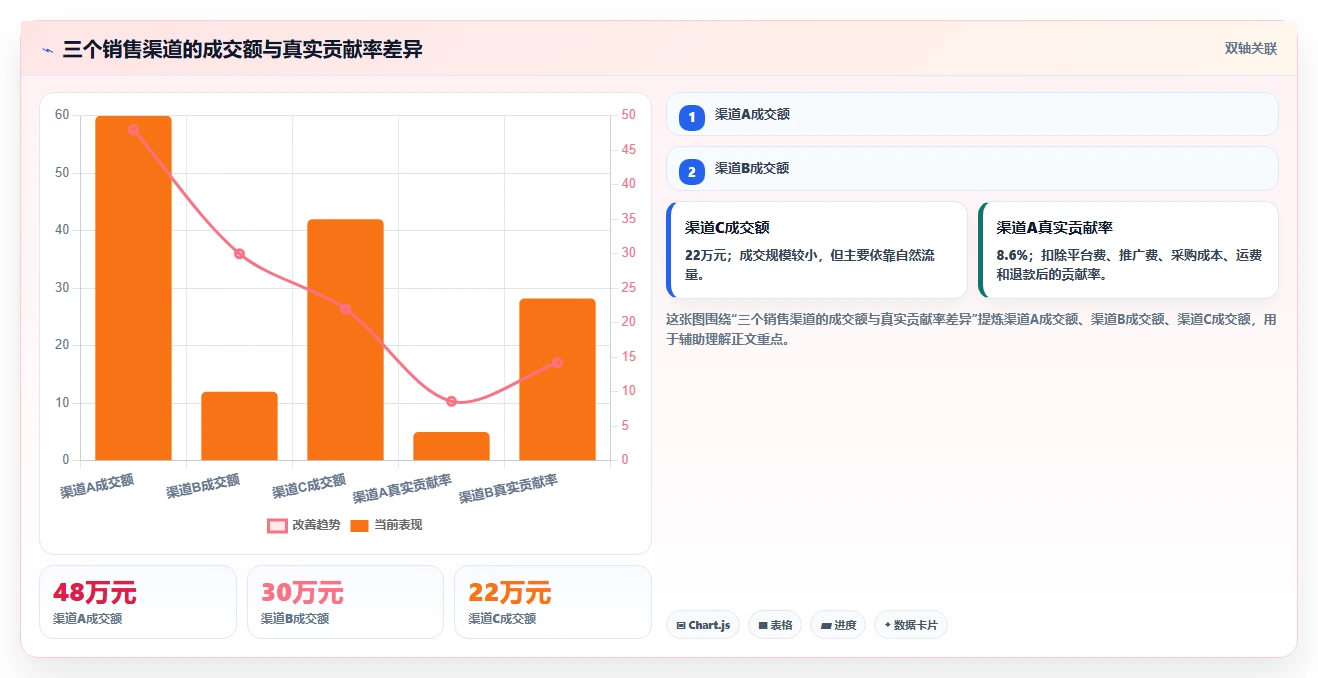This screenshot has width=1318, height=678.
Task: Select the numbered badge 2 for 渠道B成交额
Action: 691,171
